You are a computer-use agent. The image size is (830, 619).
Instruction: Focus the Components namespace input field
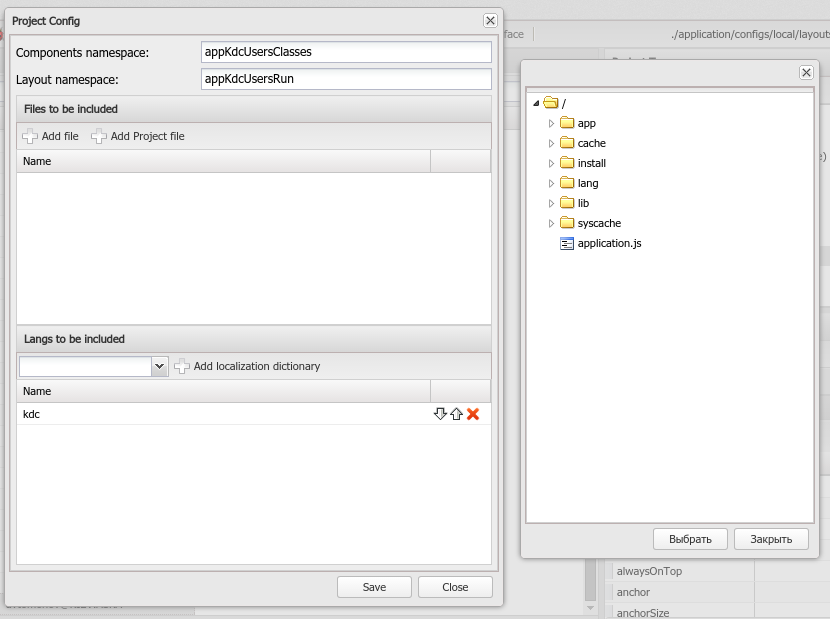(346, 52)
